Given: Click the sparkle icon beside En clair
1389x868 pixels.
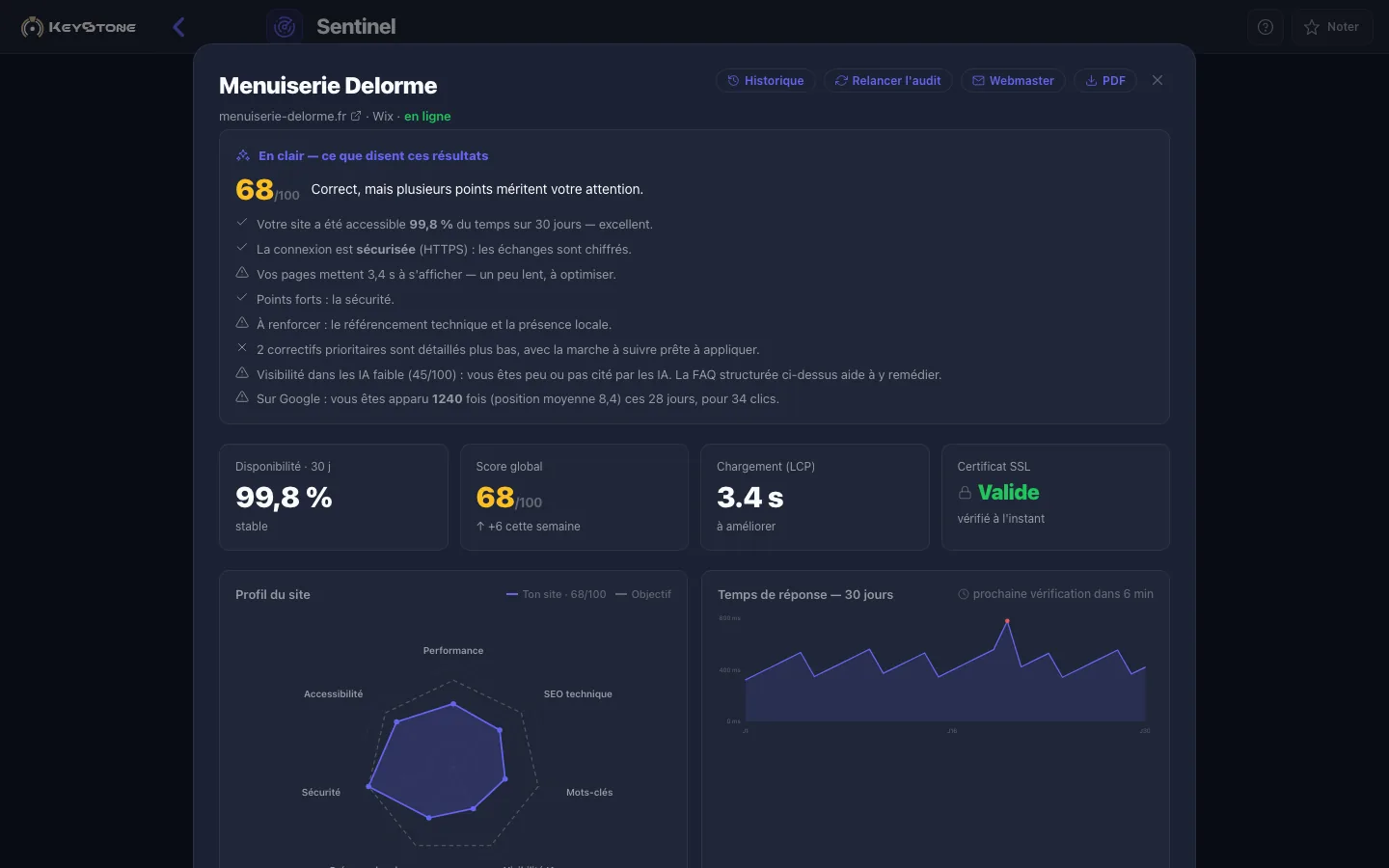Looking at the screenshot, I should (x=243, y=155).
